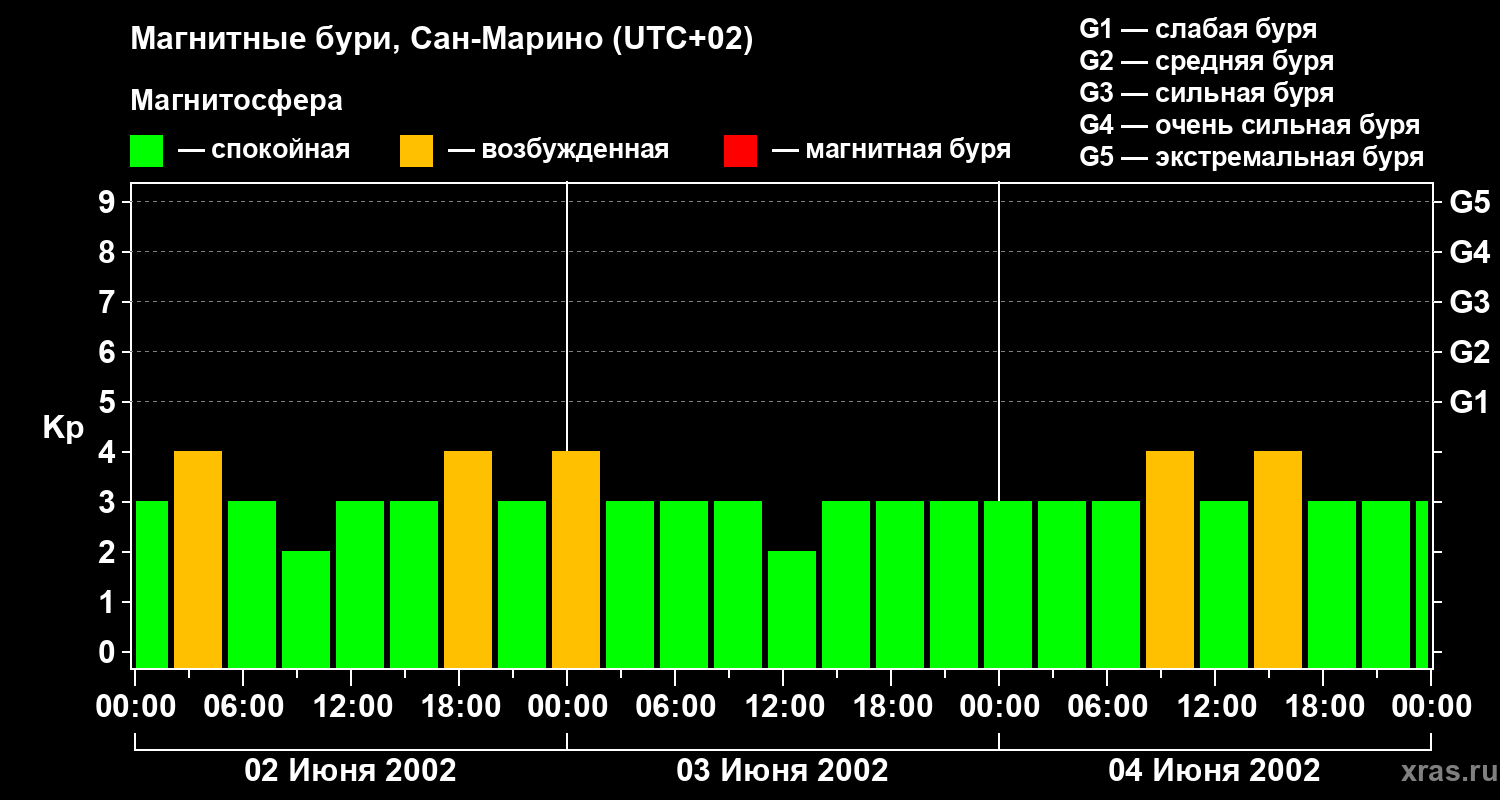
Task: Click the right-axis 'G1' storm level label
Action: point(1470,402)
